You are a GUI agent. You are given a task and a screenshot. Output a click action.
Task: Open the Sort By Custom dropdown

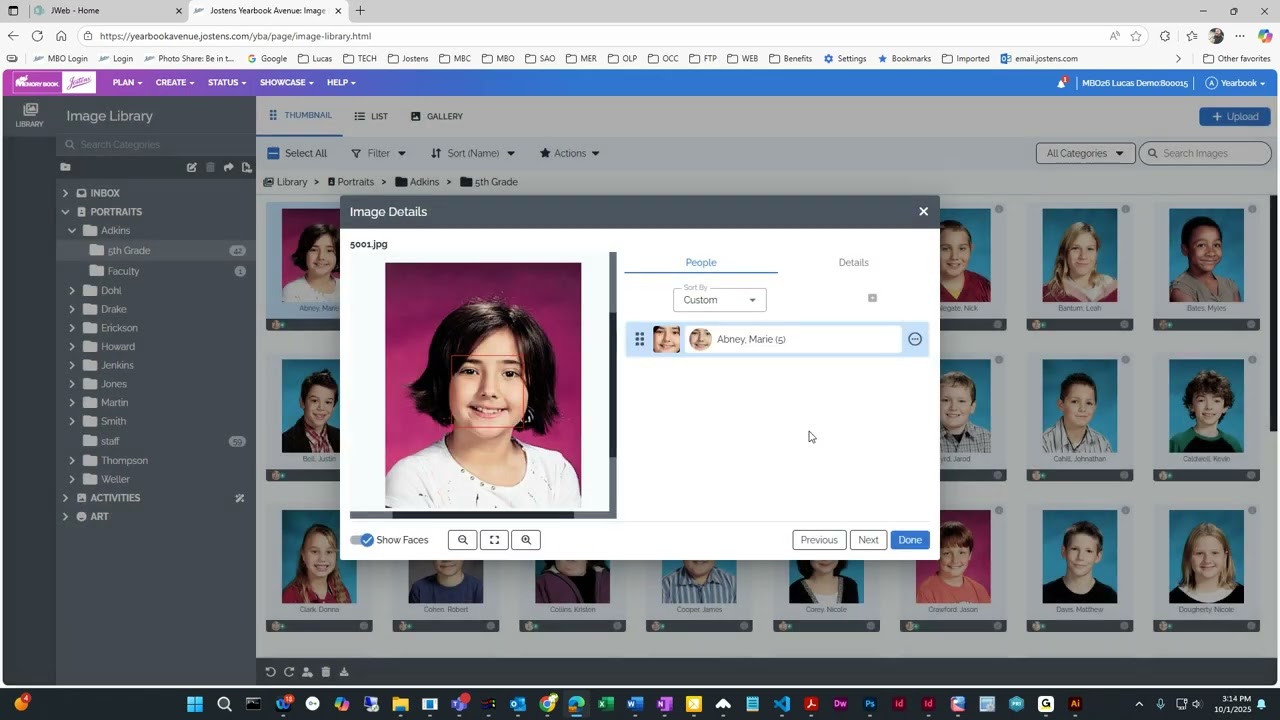(720, 299)
